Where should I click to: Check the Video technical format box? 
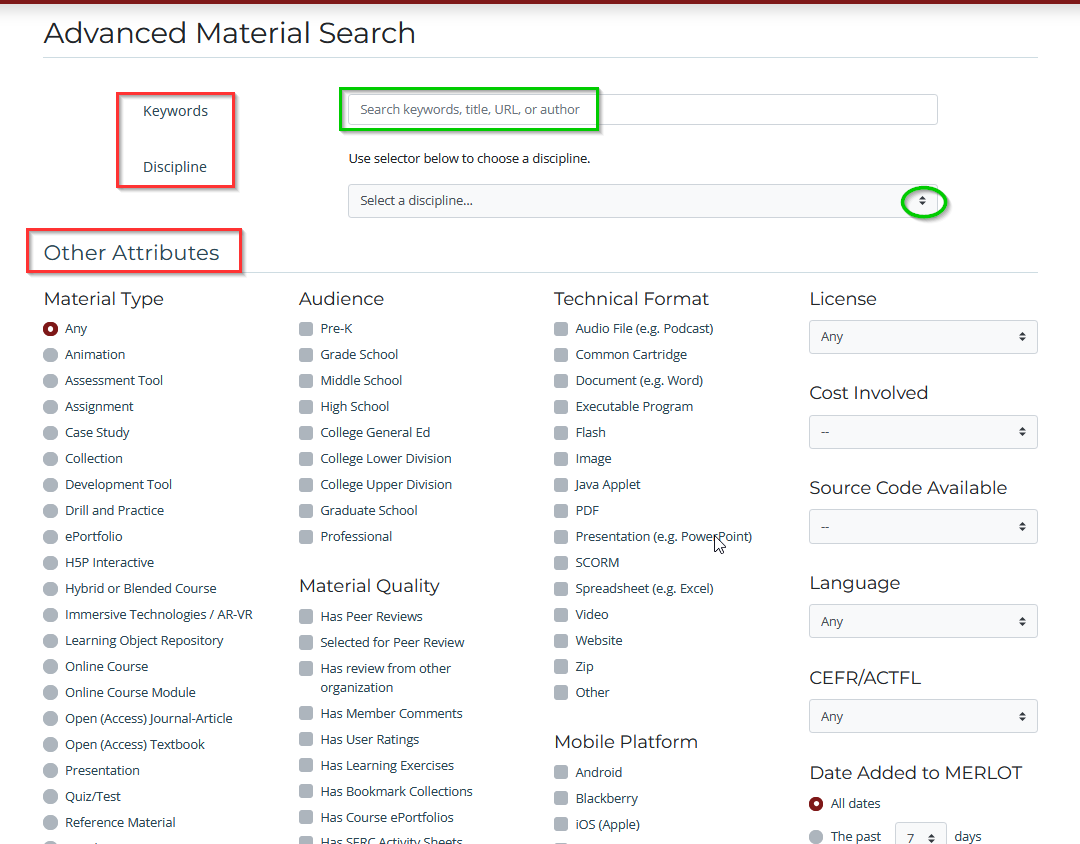561,615
